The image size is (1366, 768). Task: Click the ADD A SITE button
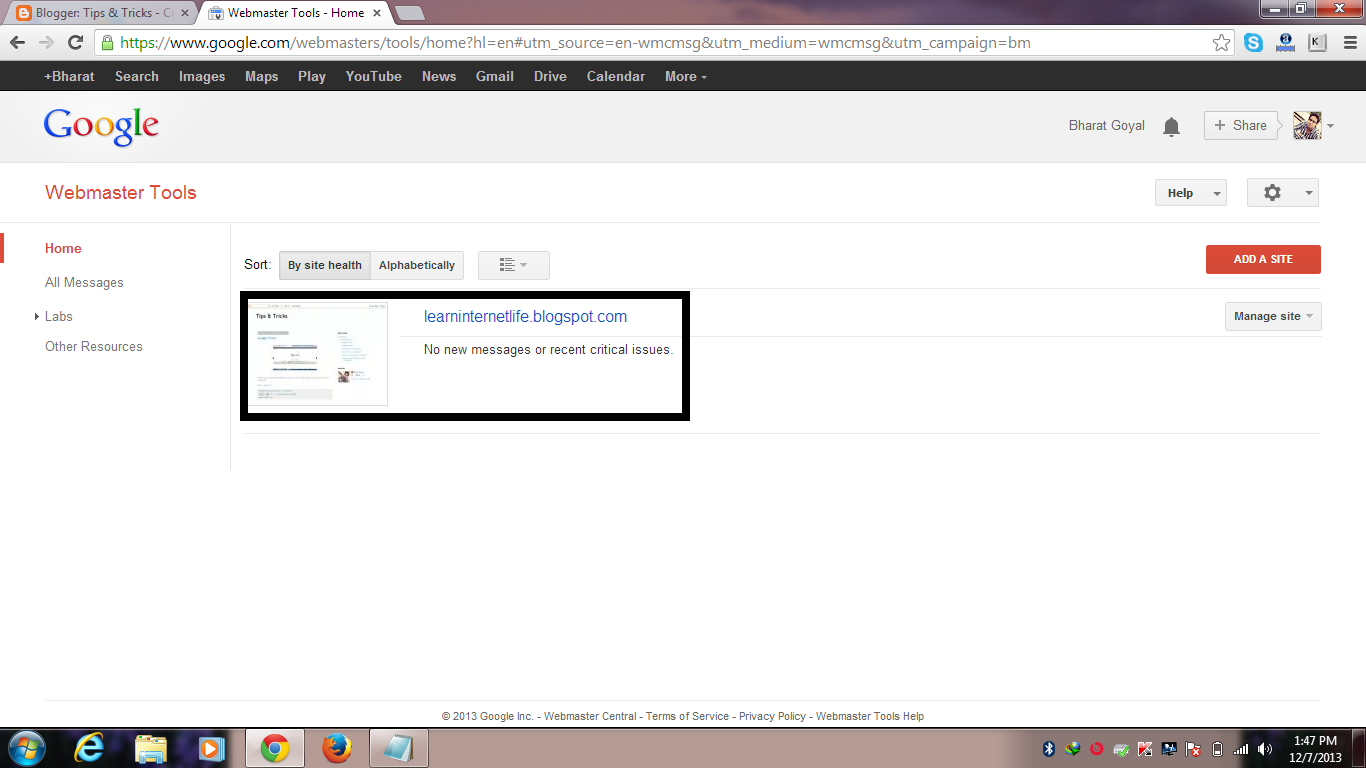click(1263, 259)
